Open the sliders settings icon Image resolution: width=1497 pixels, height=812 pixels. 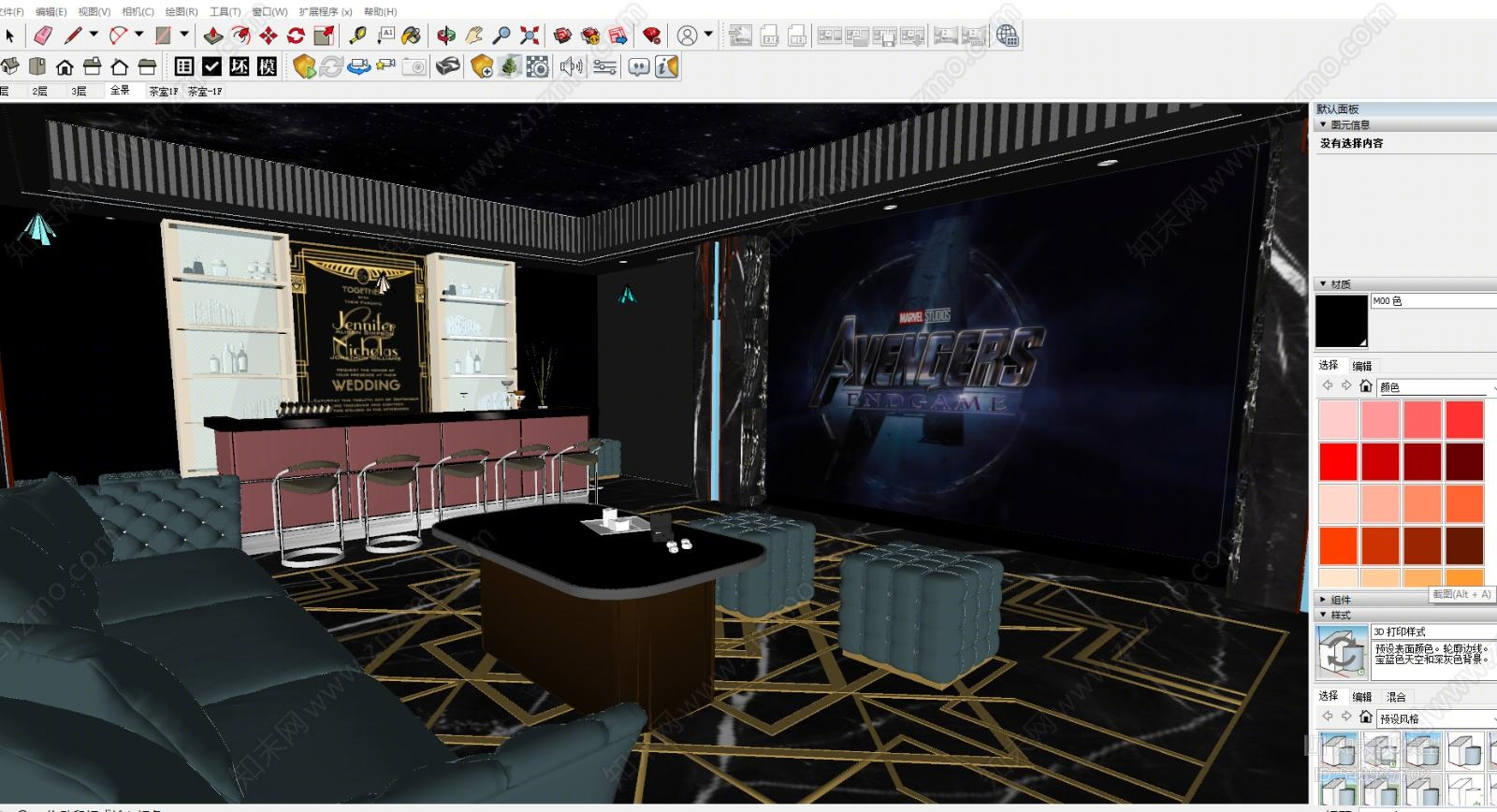604,66
